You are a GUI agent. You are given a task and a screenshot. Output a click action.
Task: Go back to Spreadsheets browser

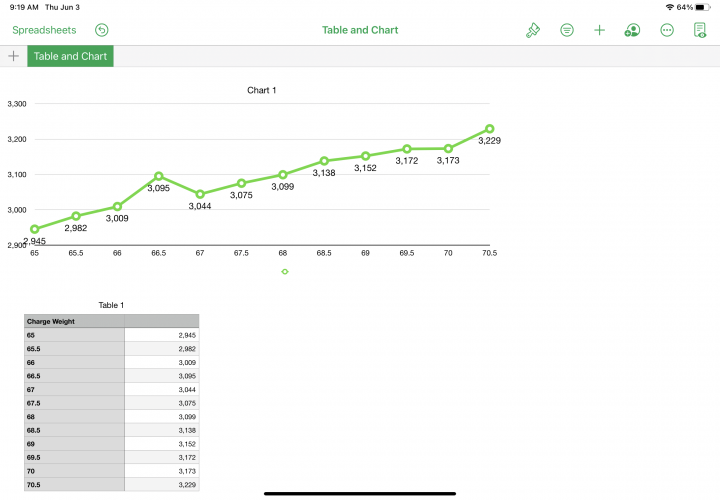pos(44,30)
